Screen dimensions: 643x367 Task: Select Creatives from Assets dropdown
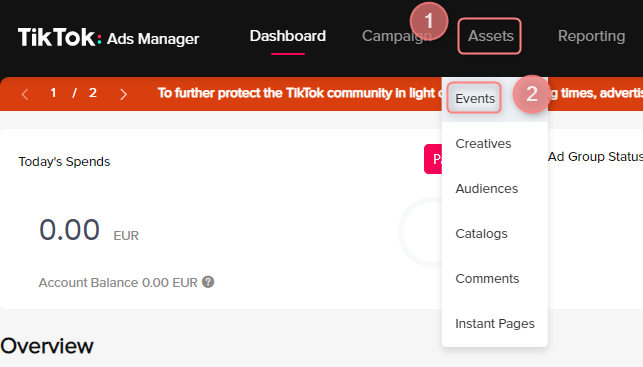pyautogui.click(x=483, y=144)
